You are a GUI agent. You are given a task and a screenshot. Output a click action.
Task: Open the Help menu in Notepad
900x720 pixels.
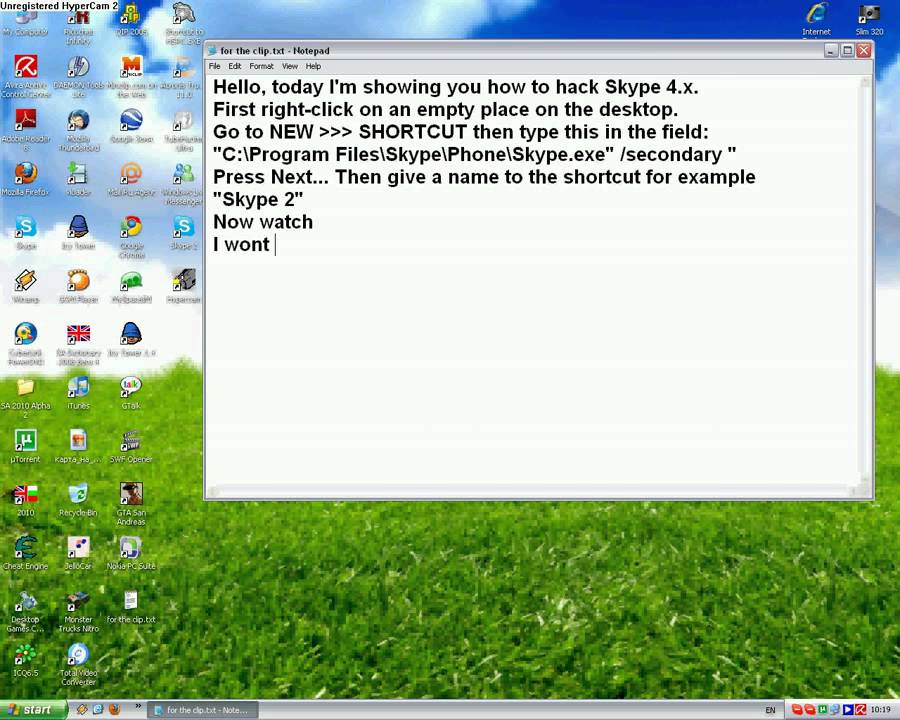tap(313, 66)
